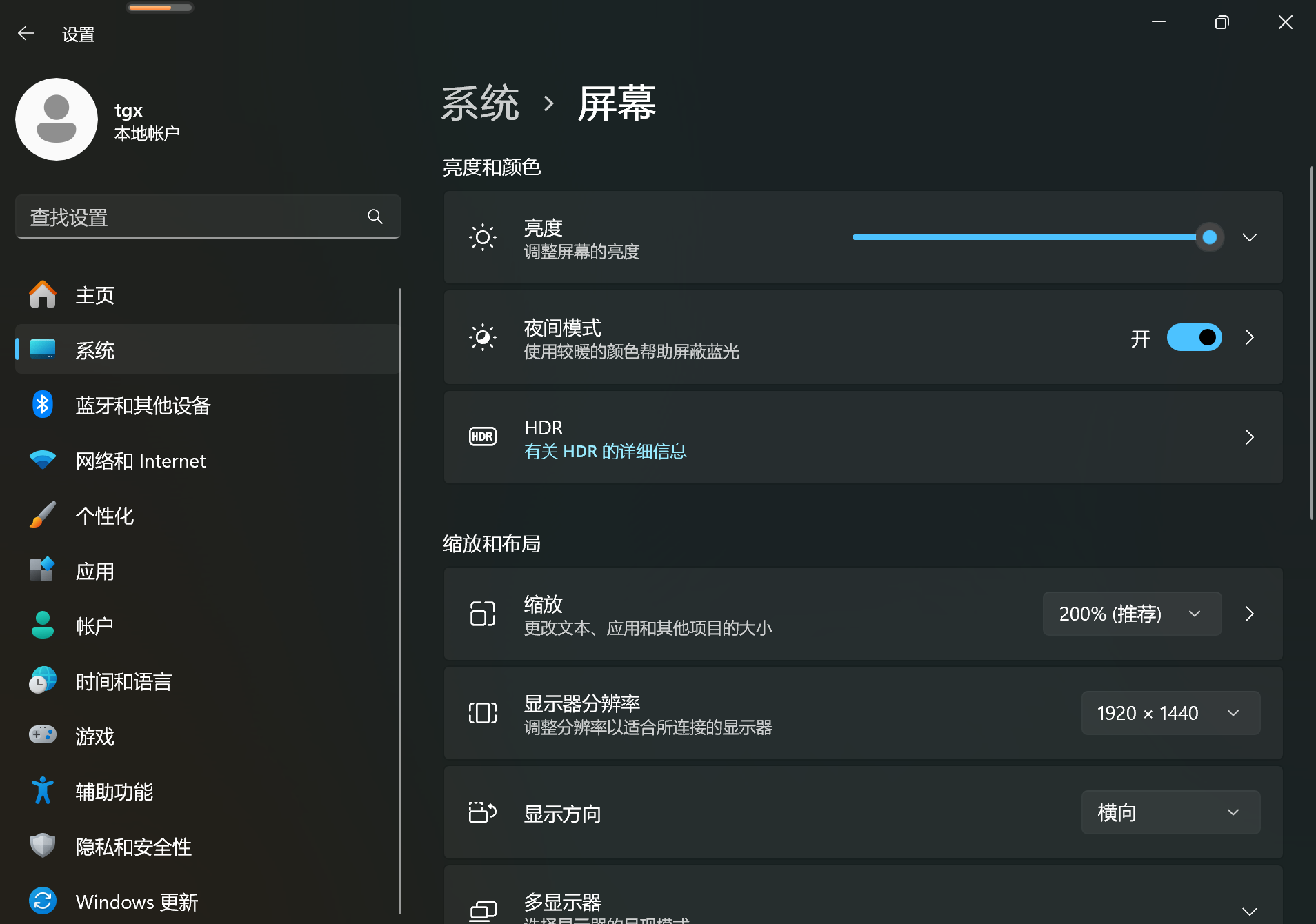Click the 查找设置 search field

point(208,217)
